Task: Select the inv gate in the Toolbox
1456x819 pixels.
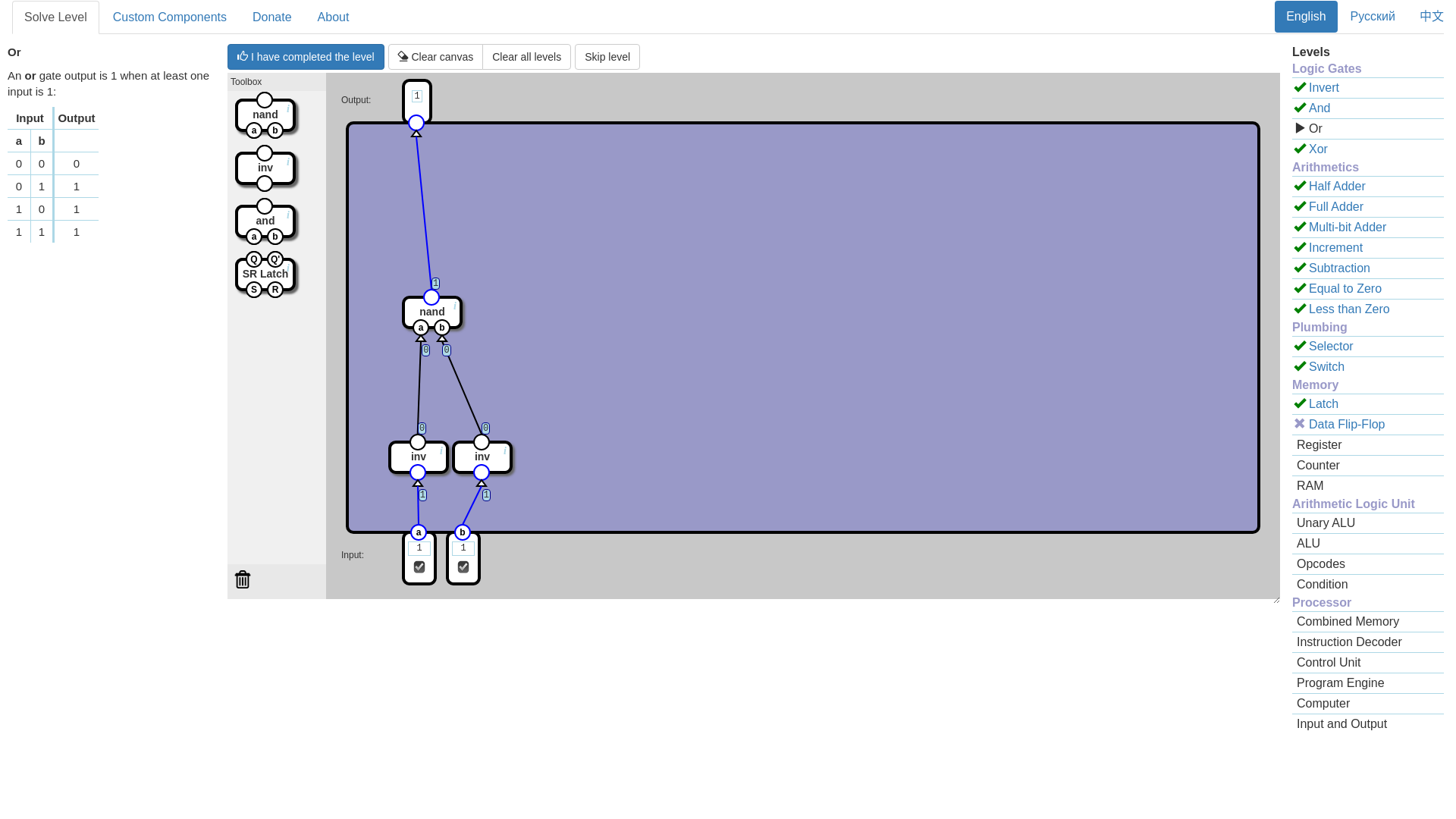Action: tap(265, 168)
